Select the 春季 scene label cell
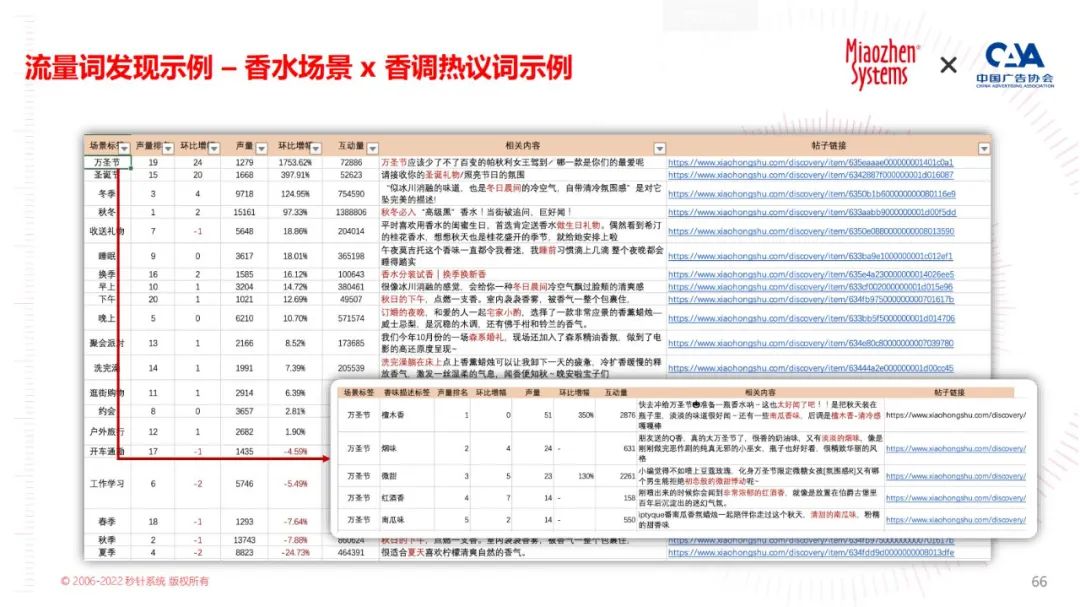The image size is (1080, 607). (x=107, y=522)
